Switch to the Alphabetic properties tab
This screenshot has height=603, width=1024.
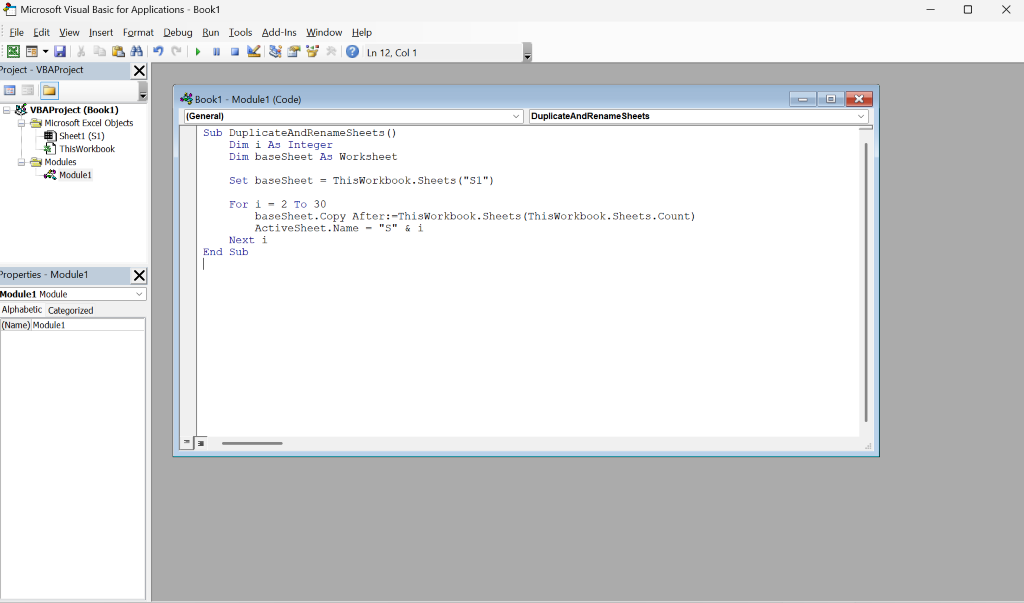[22, 310]
